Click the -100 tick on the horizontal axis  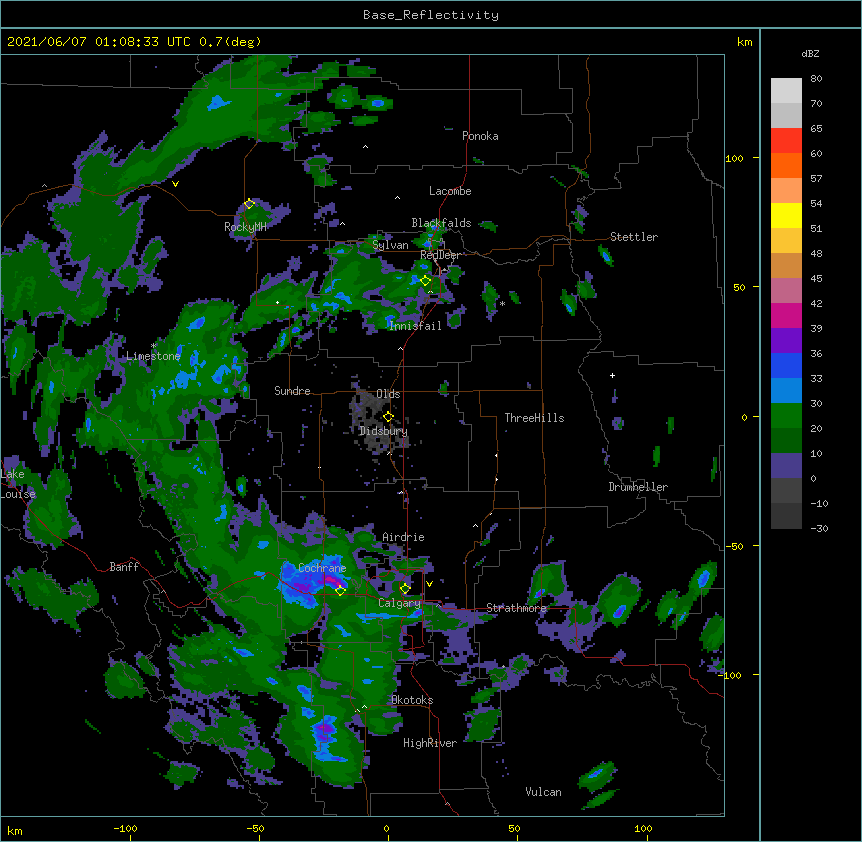(125, 828)
